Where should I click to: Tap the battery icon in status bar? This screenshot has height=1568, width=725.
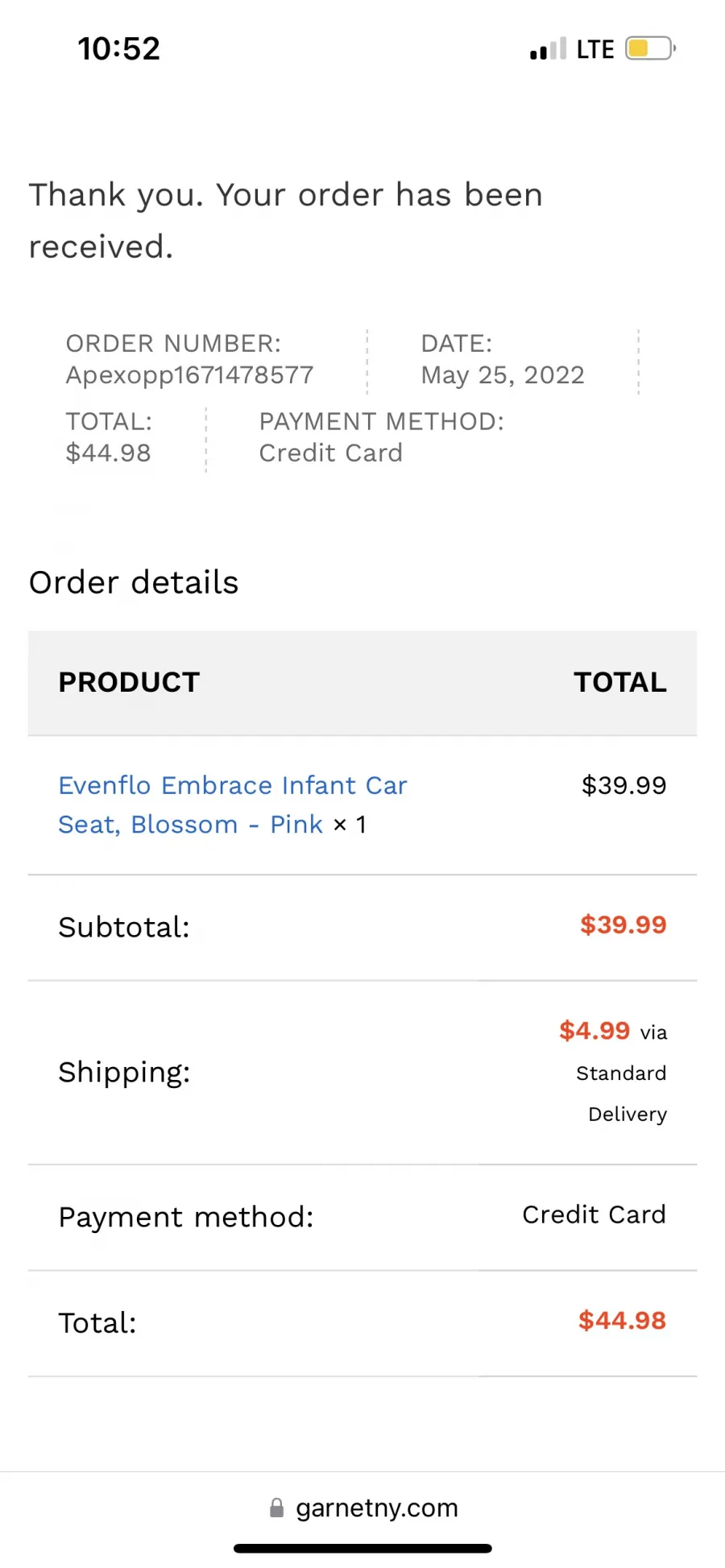[651, 49]
